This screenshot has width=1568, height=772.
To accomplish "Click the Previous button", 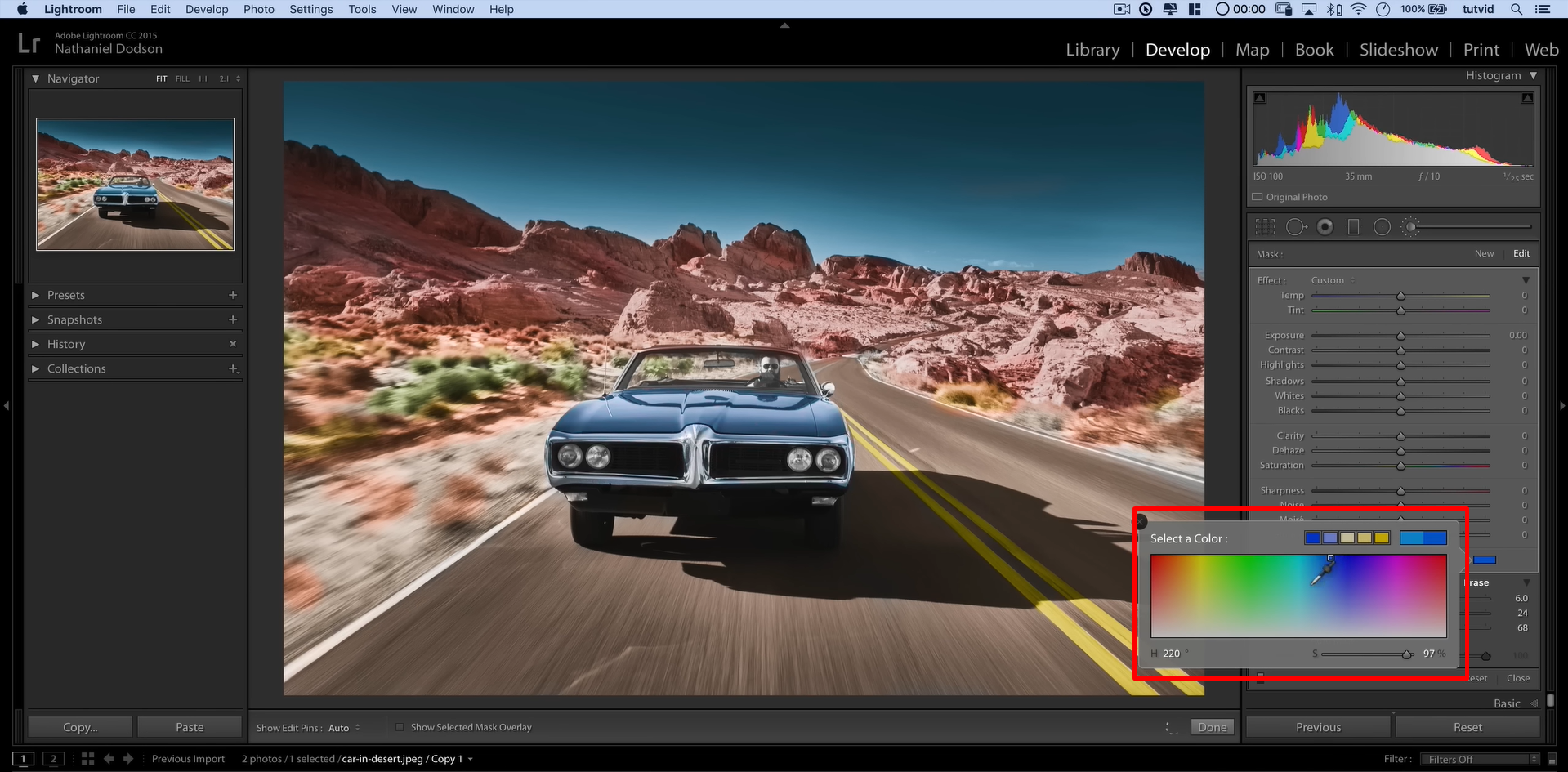I will pos(1318,726).
